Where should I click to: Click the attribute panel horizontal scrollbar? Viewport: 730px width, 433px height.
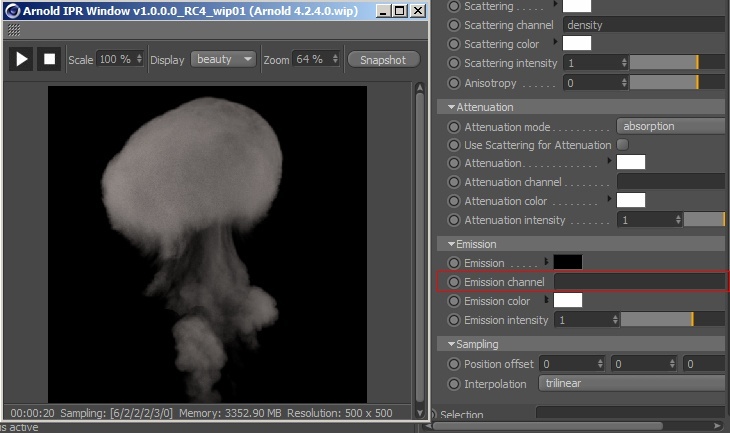[x=548, y=426]
